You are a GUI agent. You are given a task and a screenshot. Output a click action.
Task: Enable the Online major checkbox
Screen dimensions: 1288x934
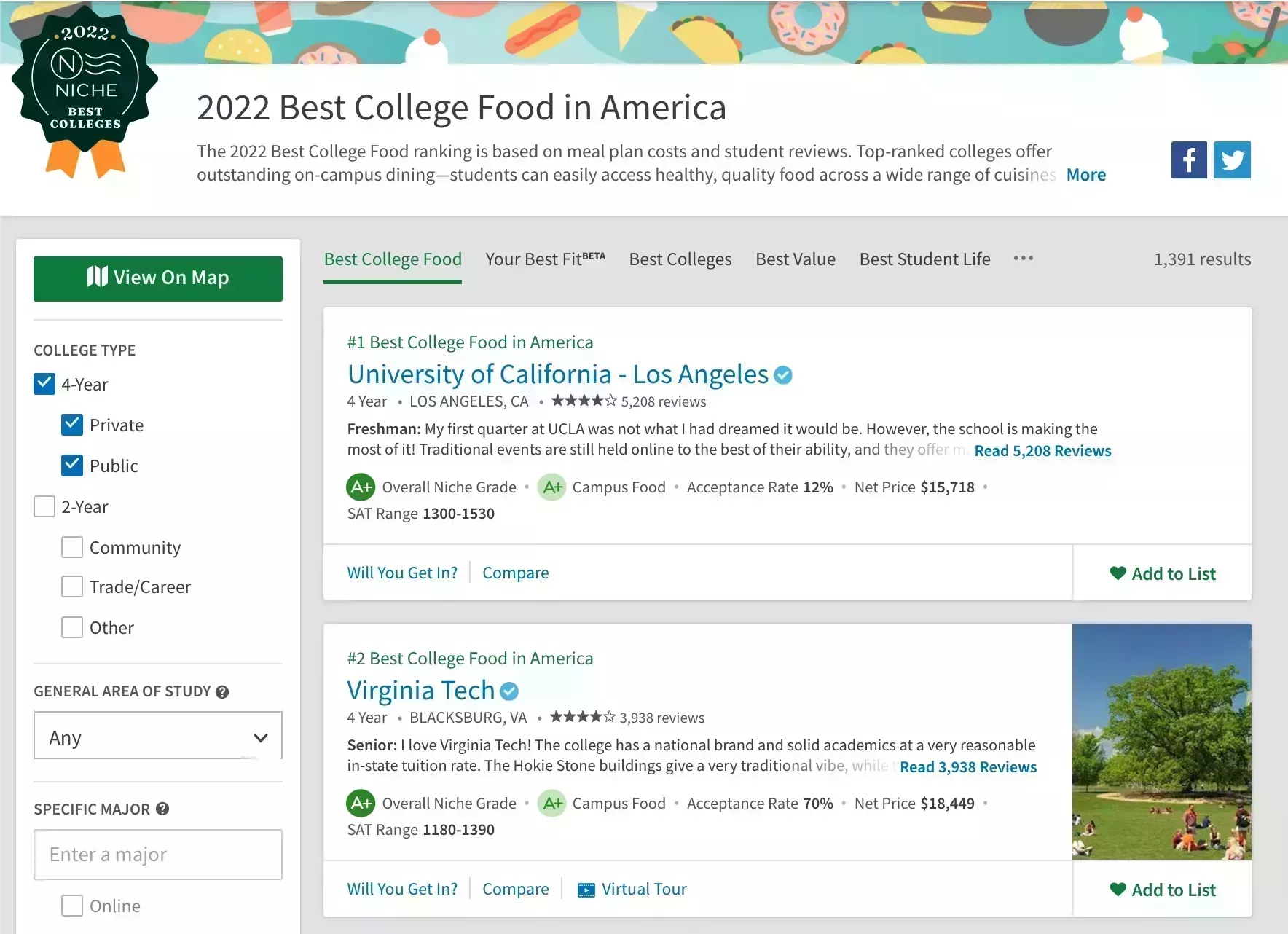[72, 906]
